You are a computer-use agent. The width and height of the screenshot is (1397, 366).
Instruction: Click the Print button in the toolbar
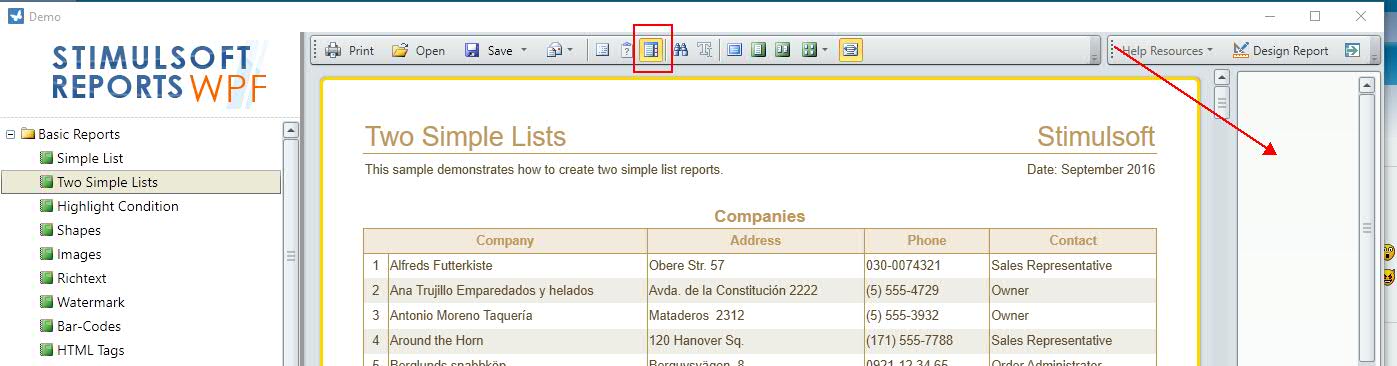pos(349,50)
